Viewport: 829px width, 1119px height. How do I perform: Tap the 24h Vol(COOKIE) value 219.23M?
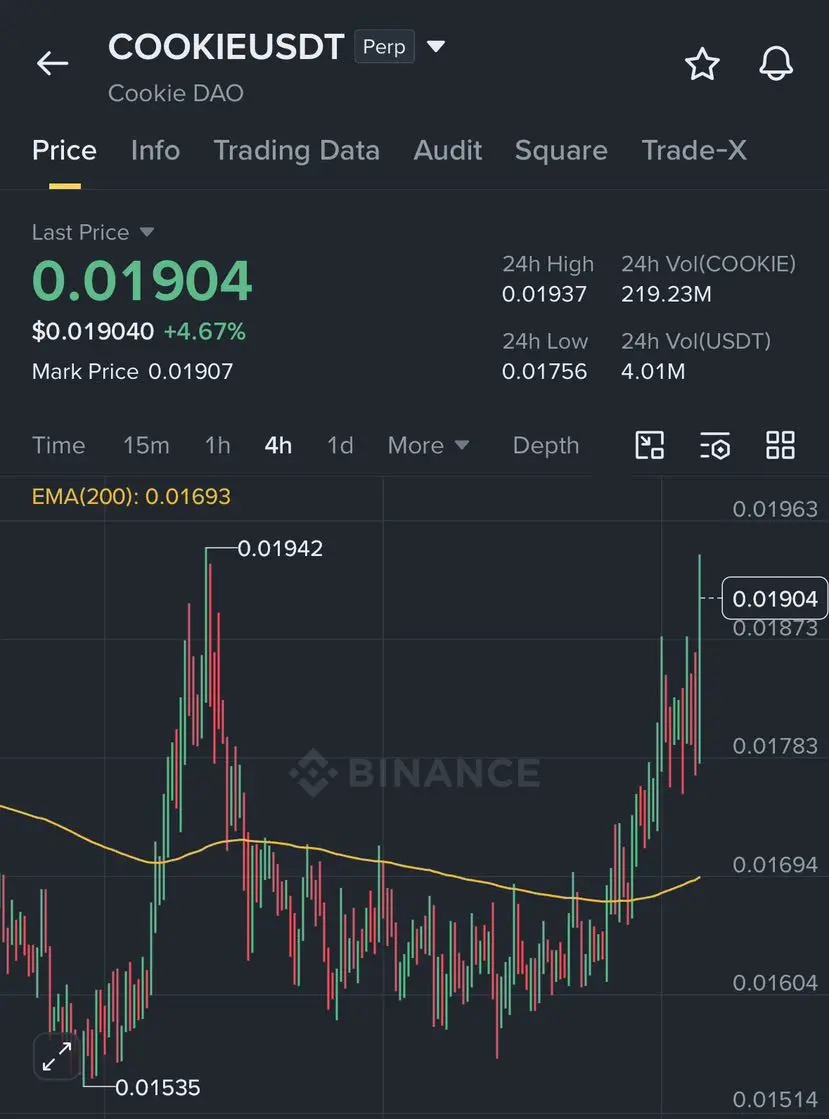[666, 294]
